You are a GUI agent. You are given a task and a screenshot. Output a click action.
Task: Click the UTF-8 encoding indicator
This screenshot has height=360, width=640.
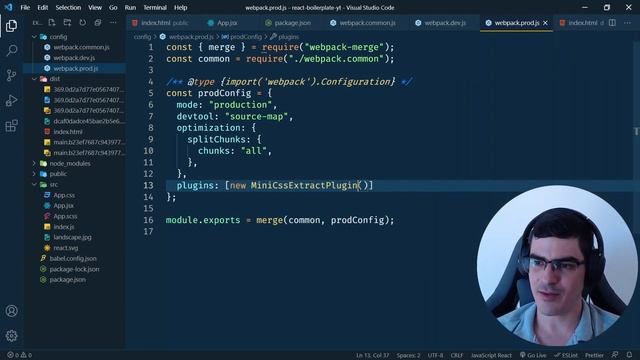435,355
